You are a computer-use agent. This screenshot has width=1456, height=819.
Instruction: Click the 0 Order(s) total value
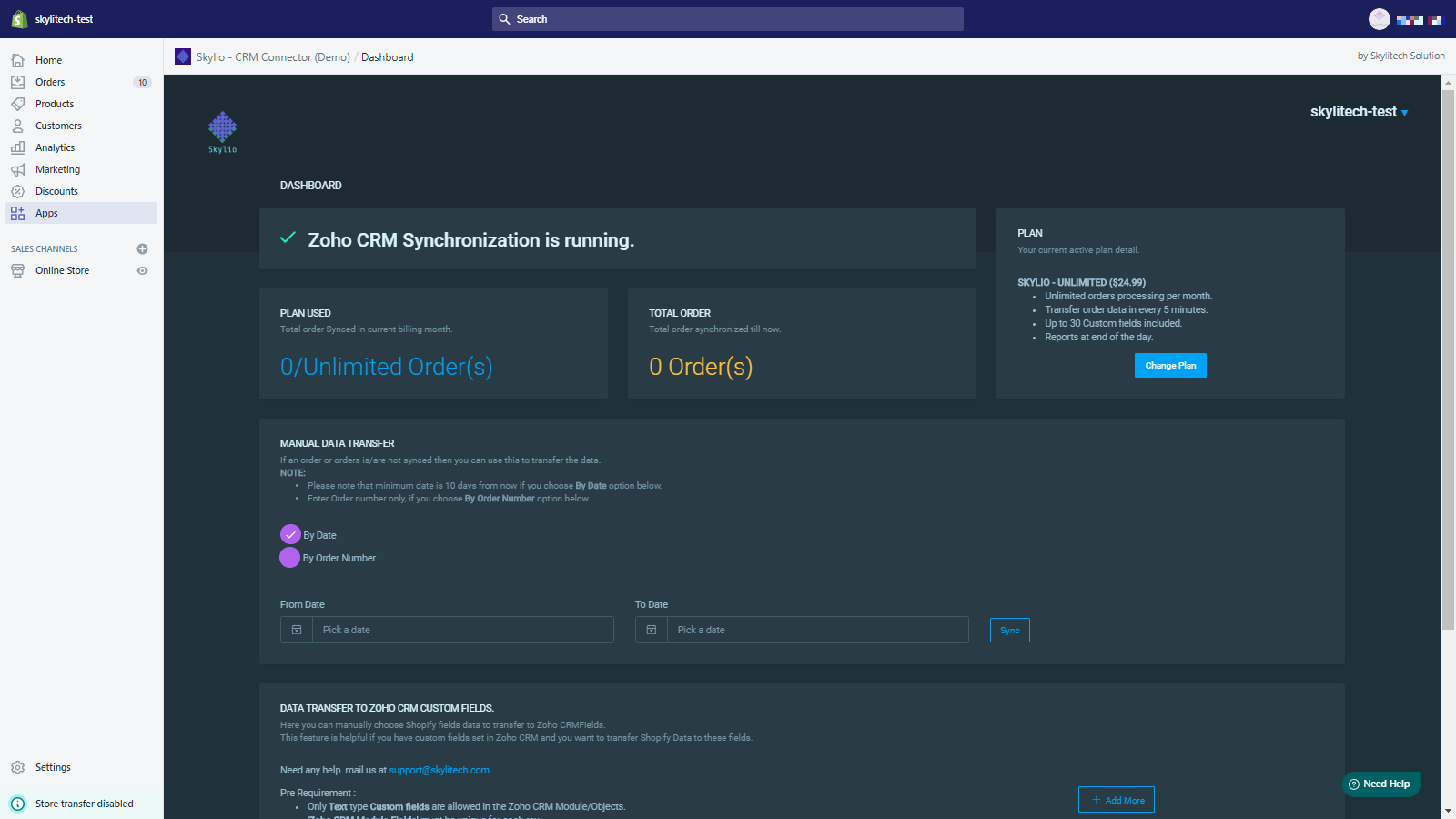click(701, 366)
